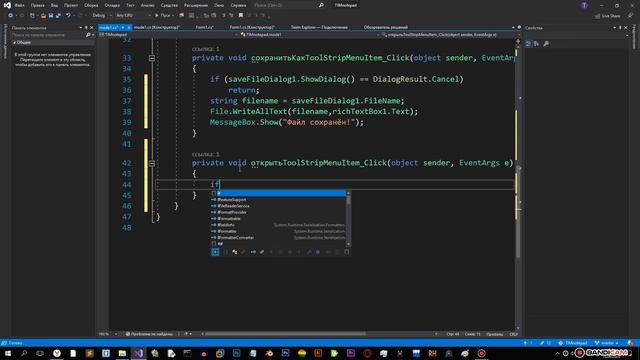Viewport: 640px width, 360px height.
Task: Click the quick launch search field in the title bar
Action: click(x=288, y=5)
